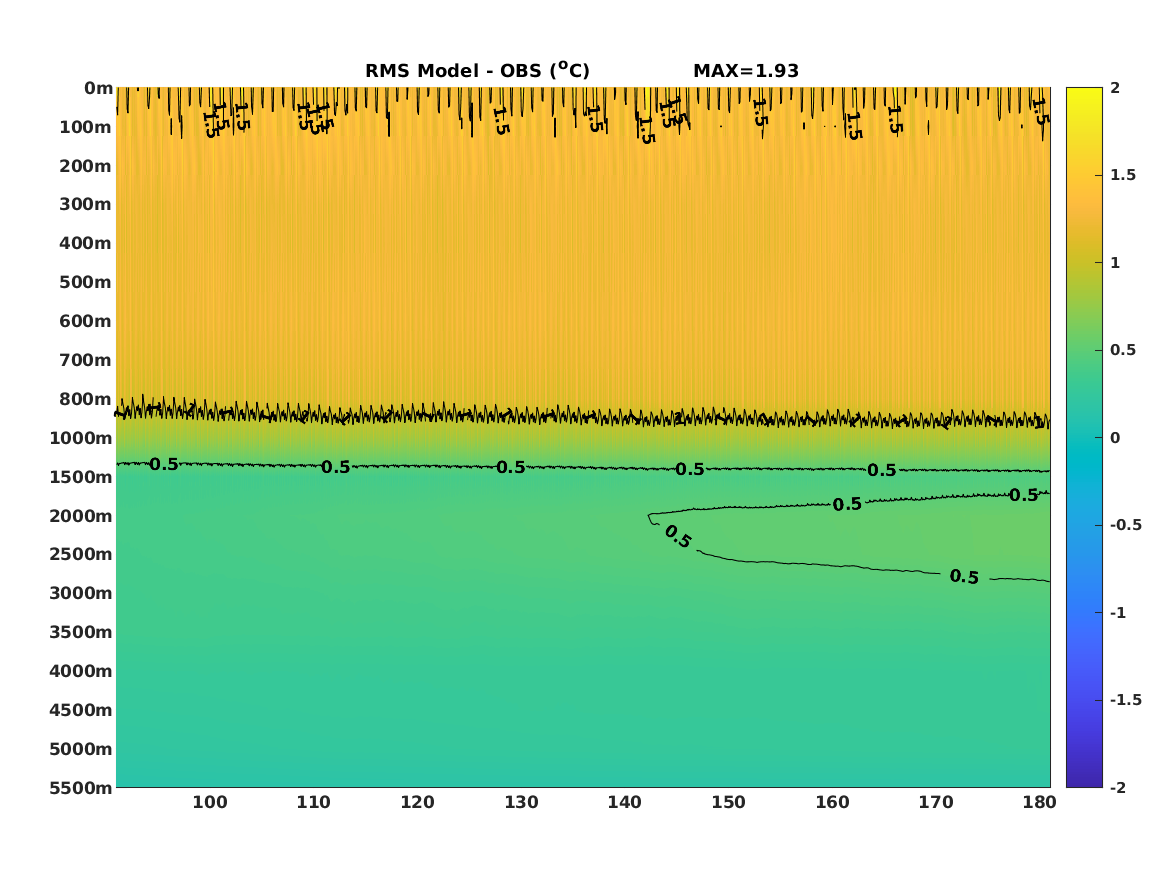1167x875 pixels.
Task: Pick the x-axis tick label "170"
Action: pos(936,802)
